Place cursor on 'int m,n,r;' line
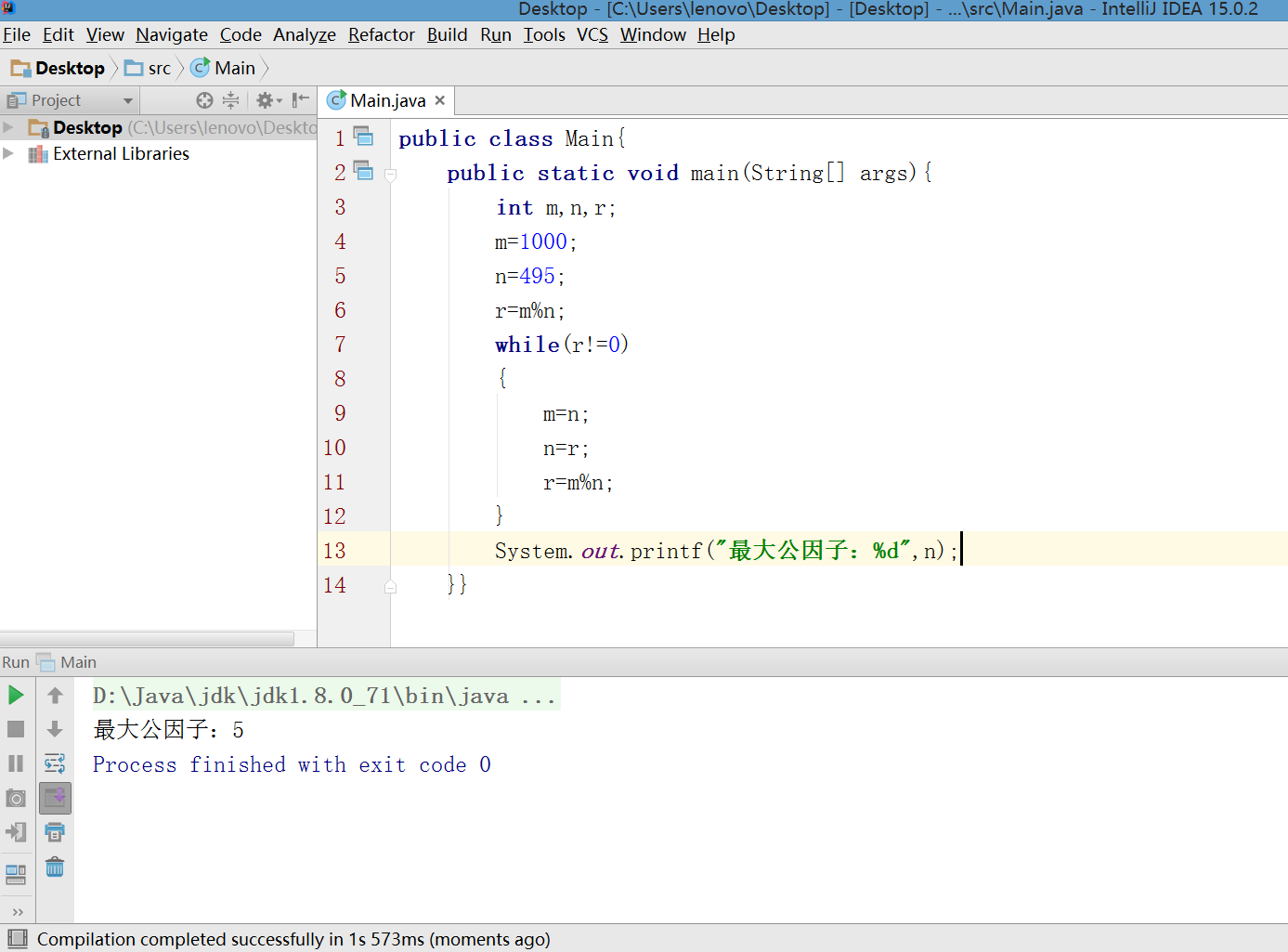Viewport: 1288px width, 952px height. coord(555,207)
